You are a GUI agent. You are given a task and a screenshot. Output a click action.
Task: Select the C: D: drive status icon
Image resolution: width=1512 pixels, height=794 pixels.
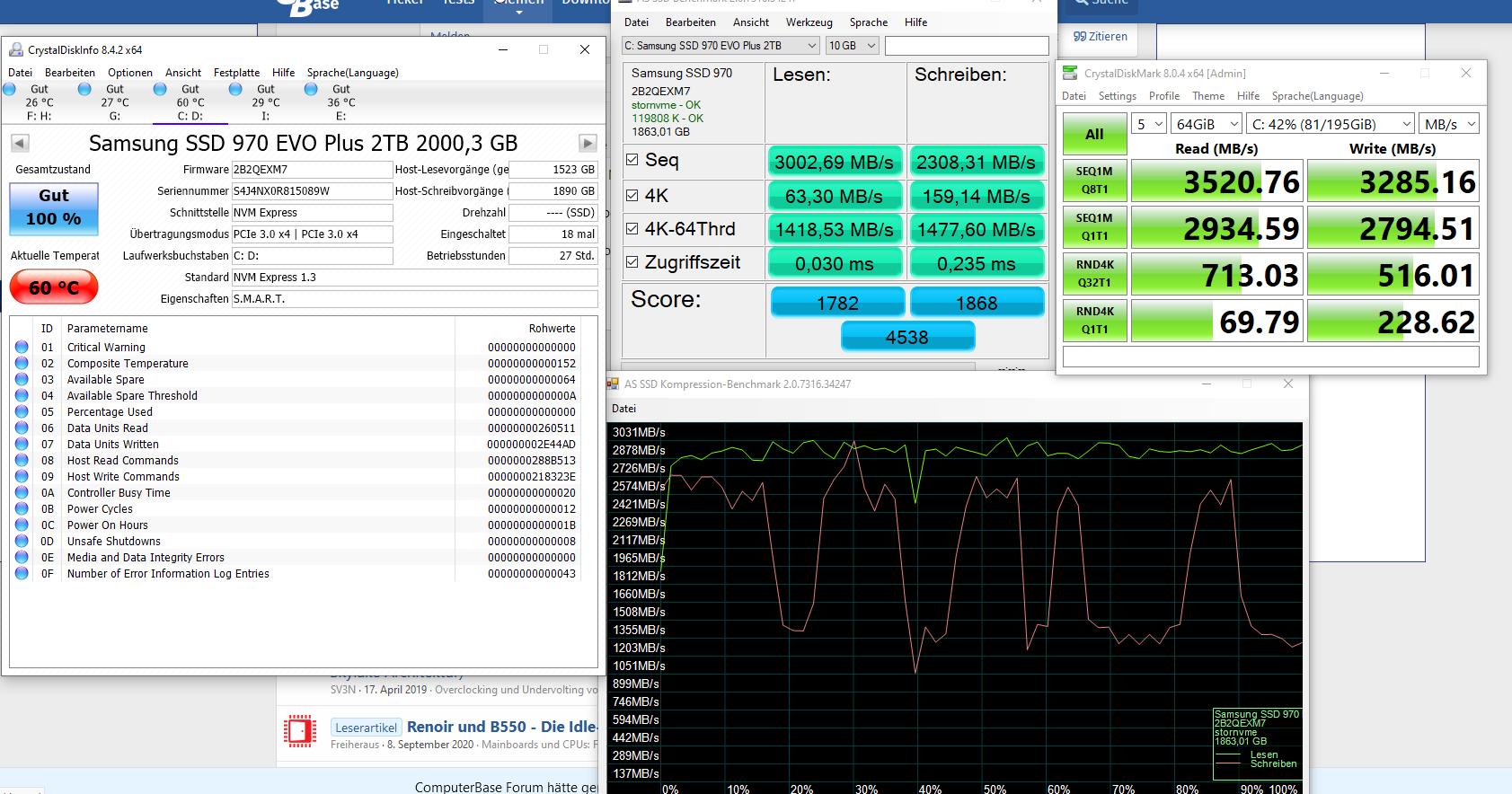tap(161, 89)
